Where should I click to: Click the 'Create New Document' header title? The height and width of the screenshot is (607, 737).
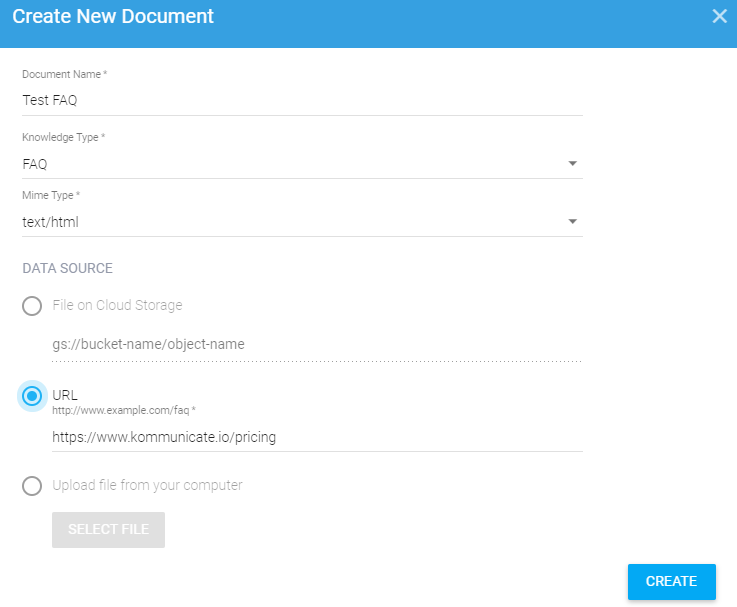113,17
